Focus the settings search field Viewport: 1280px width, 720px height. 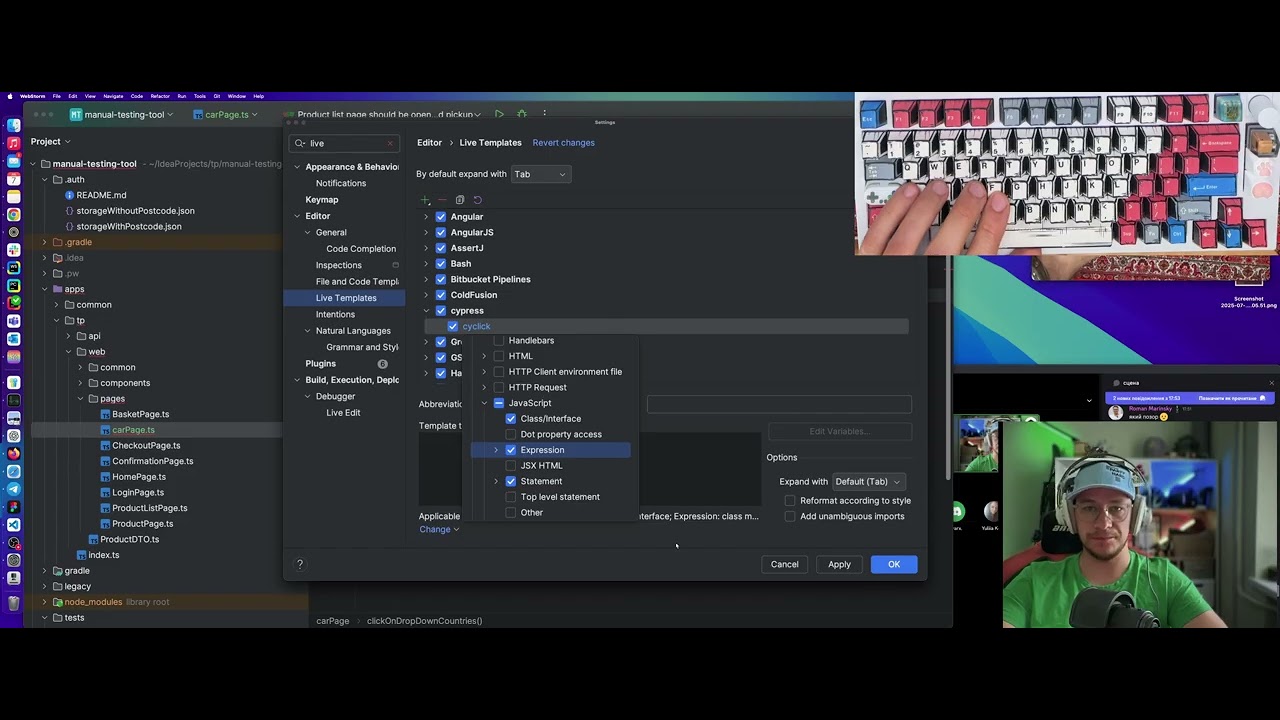[x=344, y=143]
